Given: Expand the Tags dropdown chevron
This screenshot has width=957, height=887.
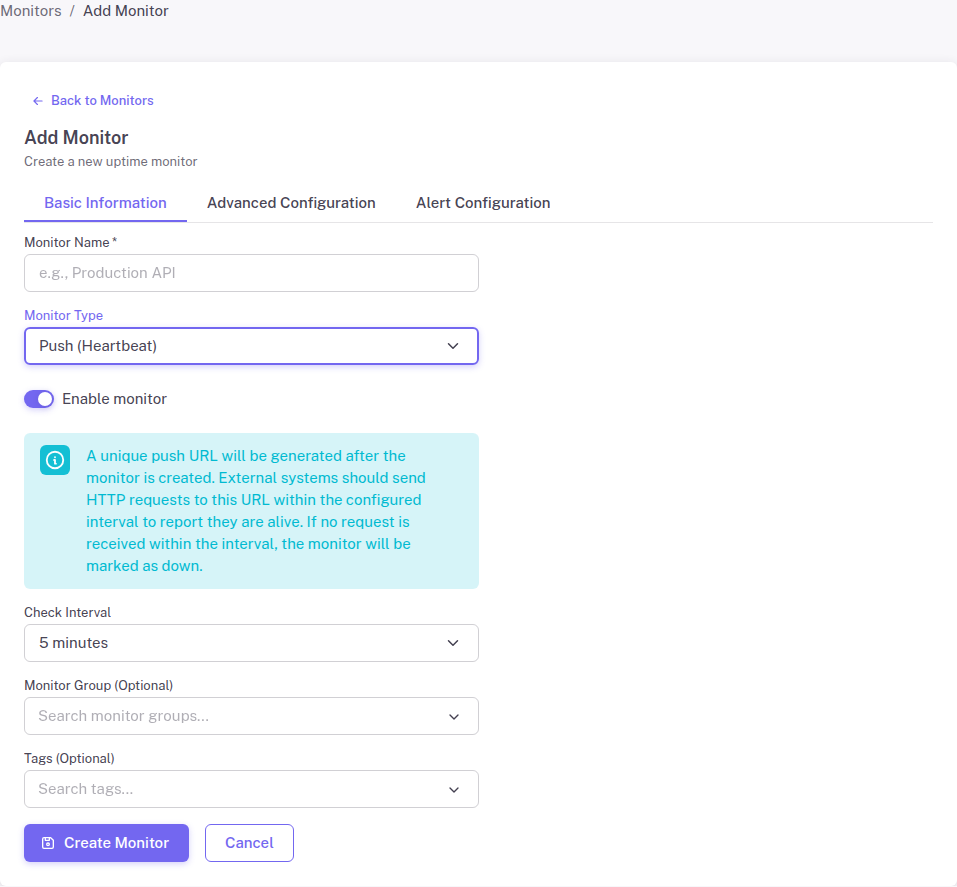Looking at the screenshot, I should tap(453, 789).
